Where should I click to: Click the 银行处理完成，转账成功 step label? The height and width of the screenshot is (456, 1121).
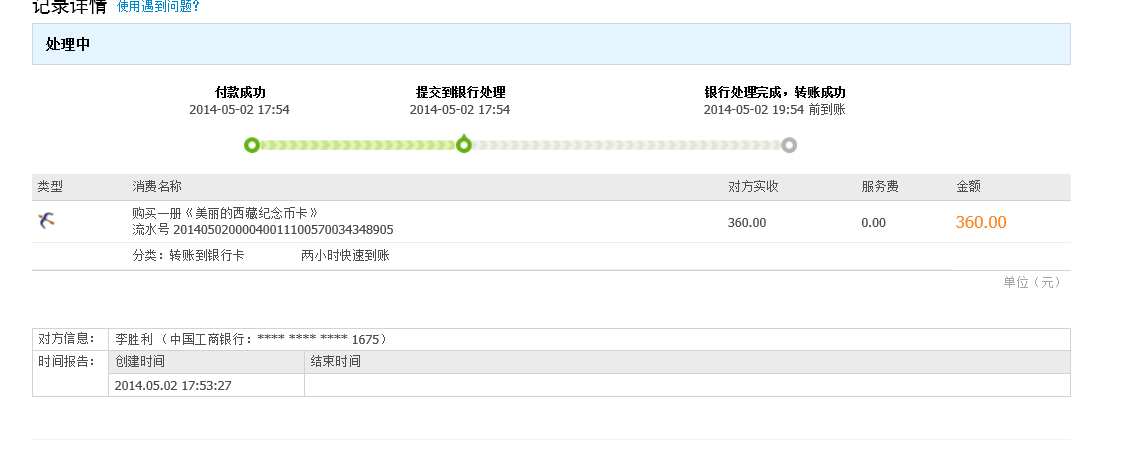click(x=774, y=92)
